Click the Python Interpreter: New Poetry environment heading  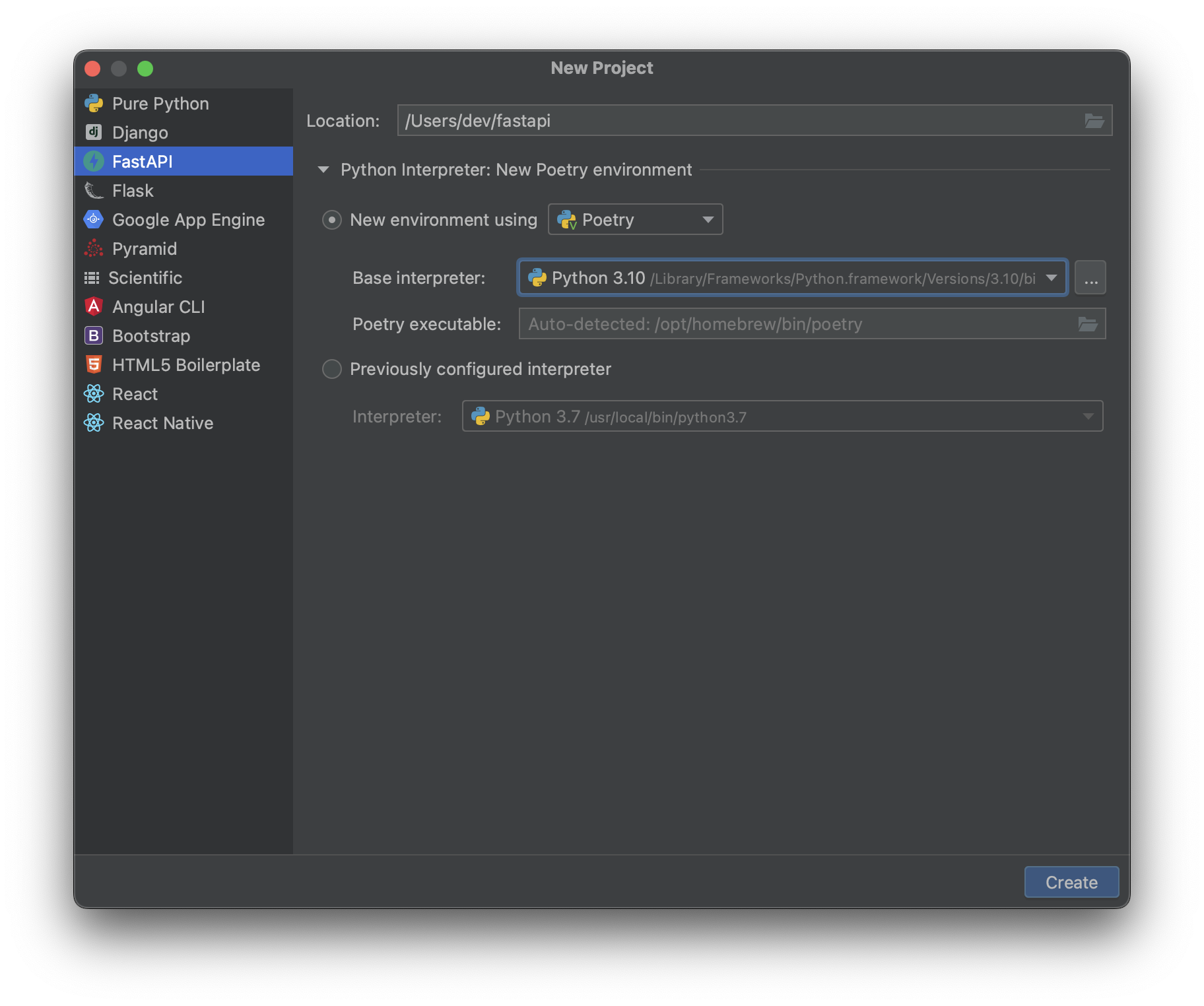pos(516,170)
